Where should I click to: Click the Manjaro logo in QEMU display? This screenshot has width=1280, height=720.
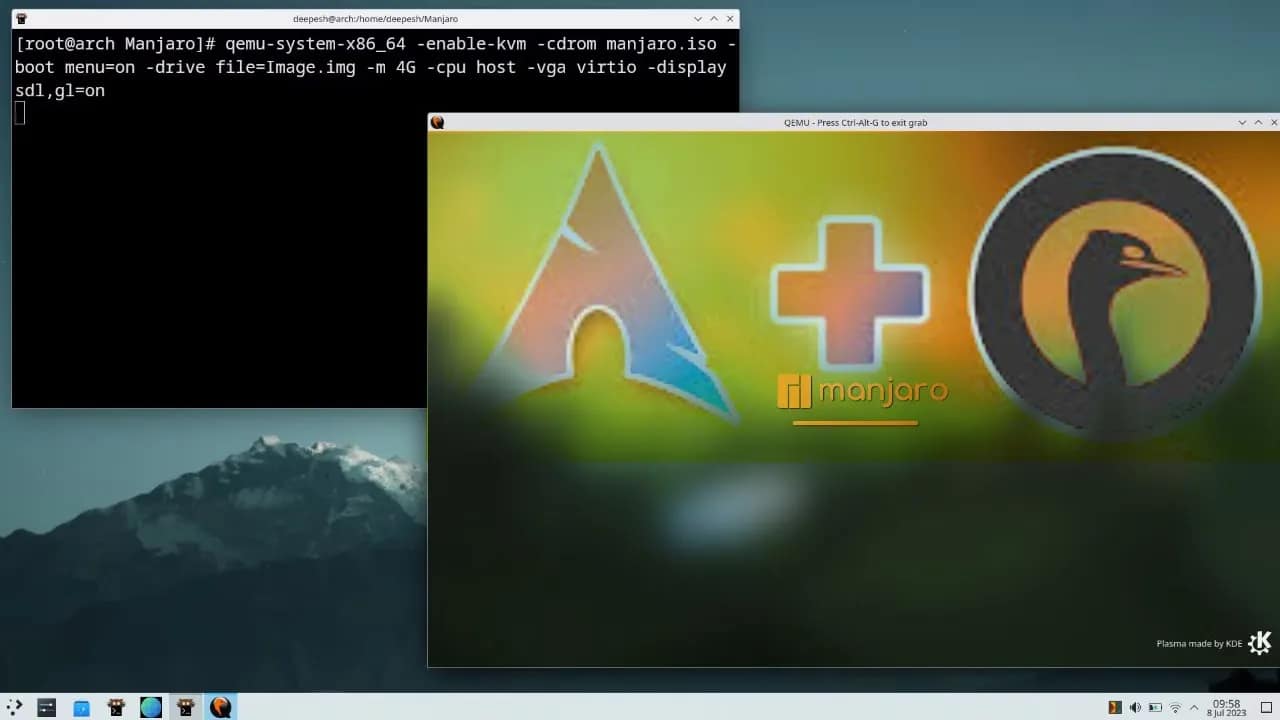(x=862, y=391)
